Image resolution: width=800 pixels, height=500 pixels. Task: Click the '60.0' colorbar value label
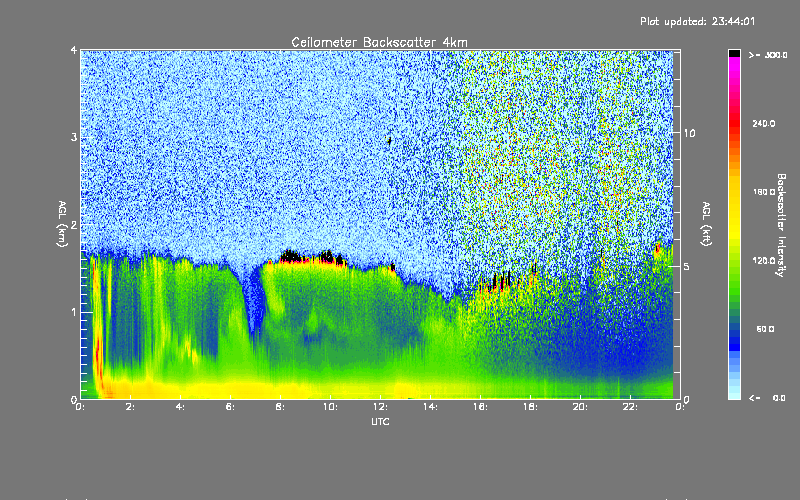click(765, 329)
